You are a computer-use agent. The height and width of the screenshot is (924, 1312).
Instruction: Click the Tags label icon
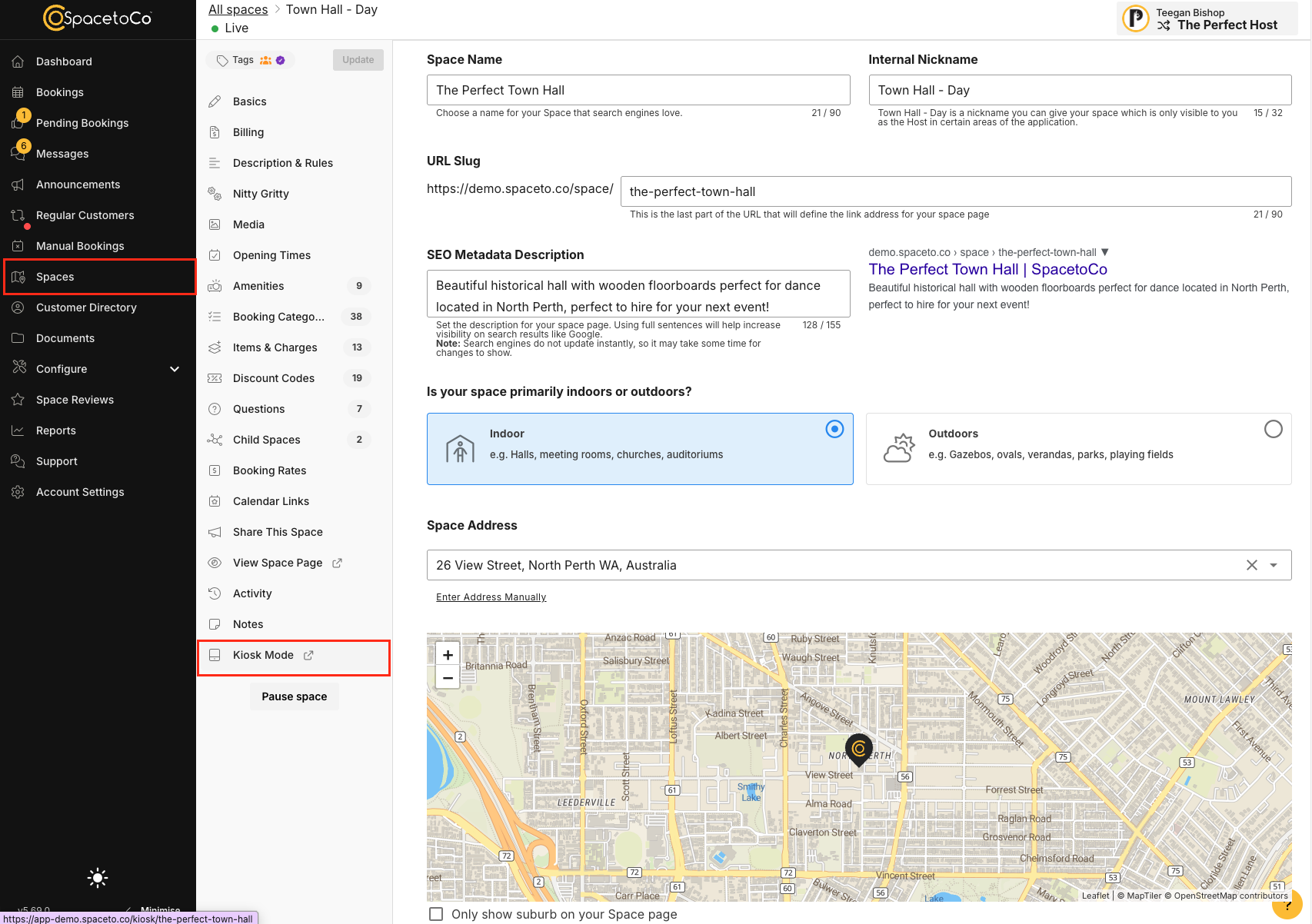click(x=222, y=60)
